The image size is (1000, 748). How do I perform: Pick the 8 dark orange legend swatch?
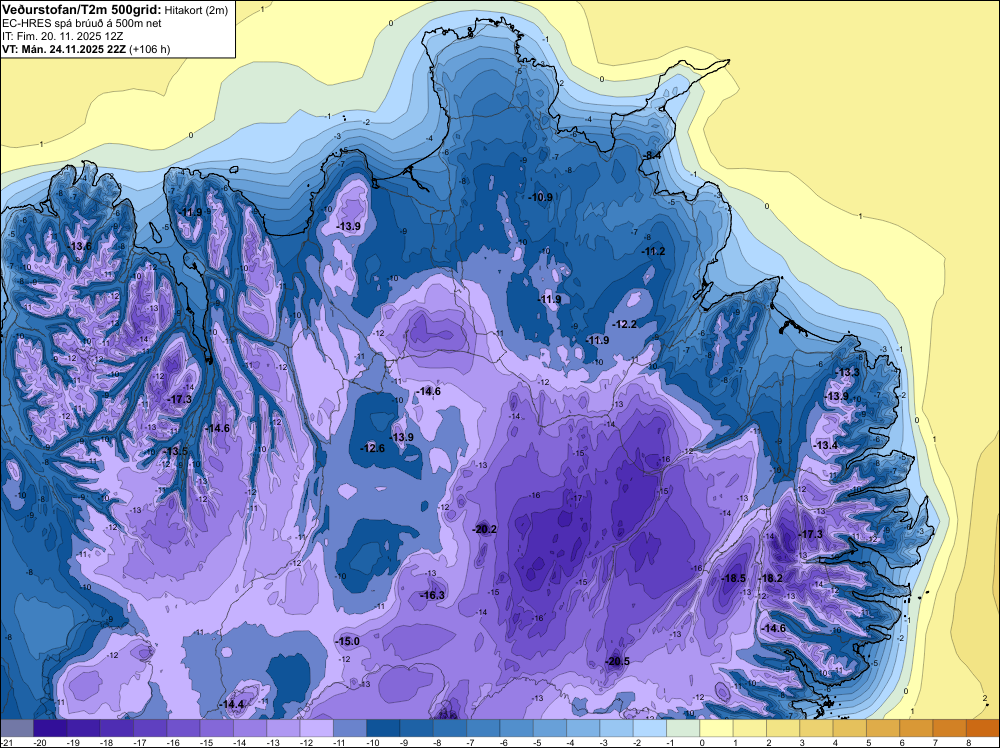point(983,728)
